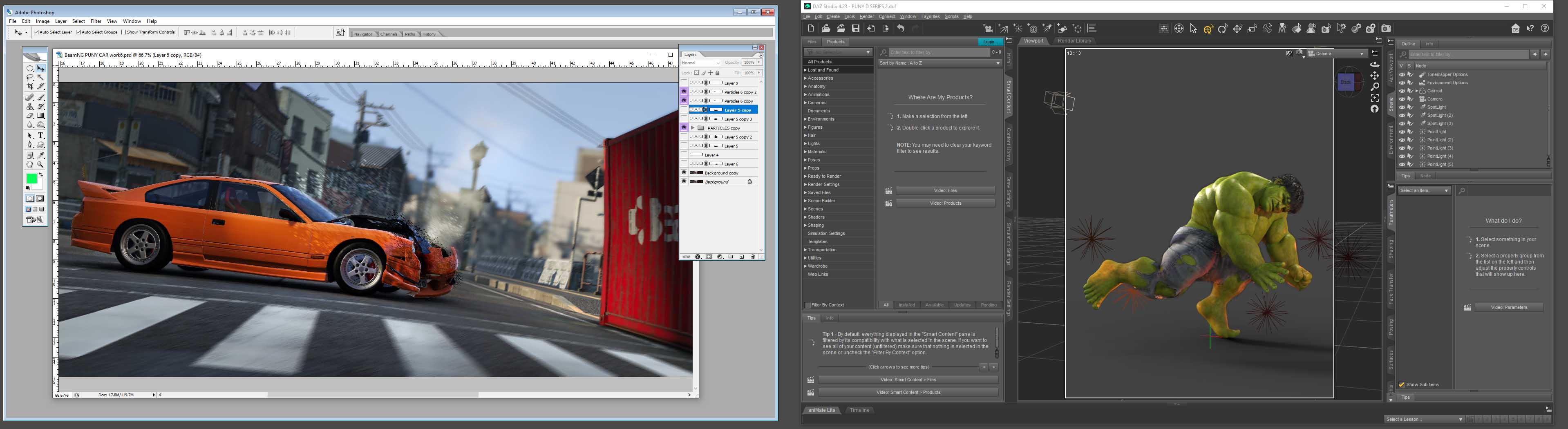Viewport: 1568px width, 429px height.
Task: Select the Crop tool in Photoshop toolbox
Action: (x=30, y=86)
